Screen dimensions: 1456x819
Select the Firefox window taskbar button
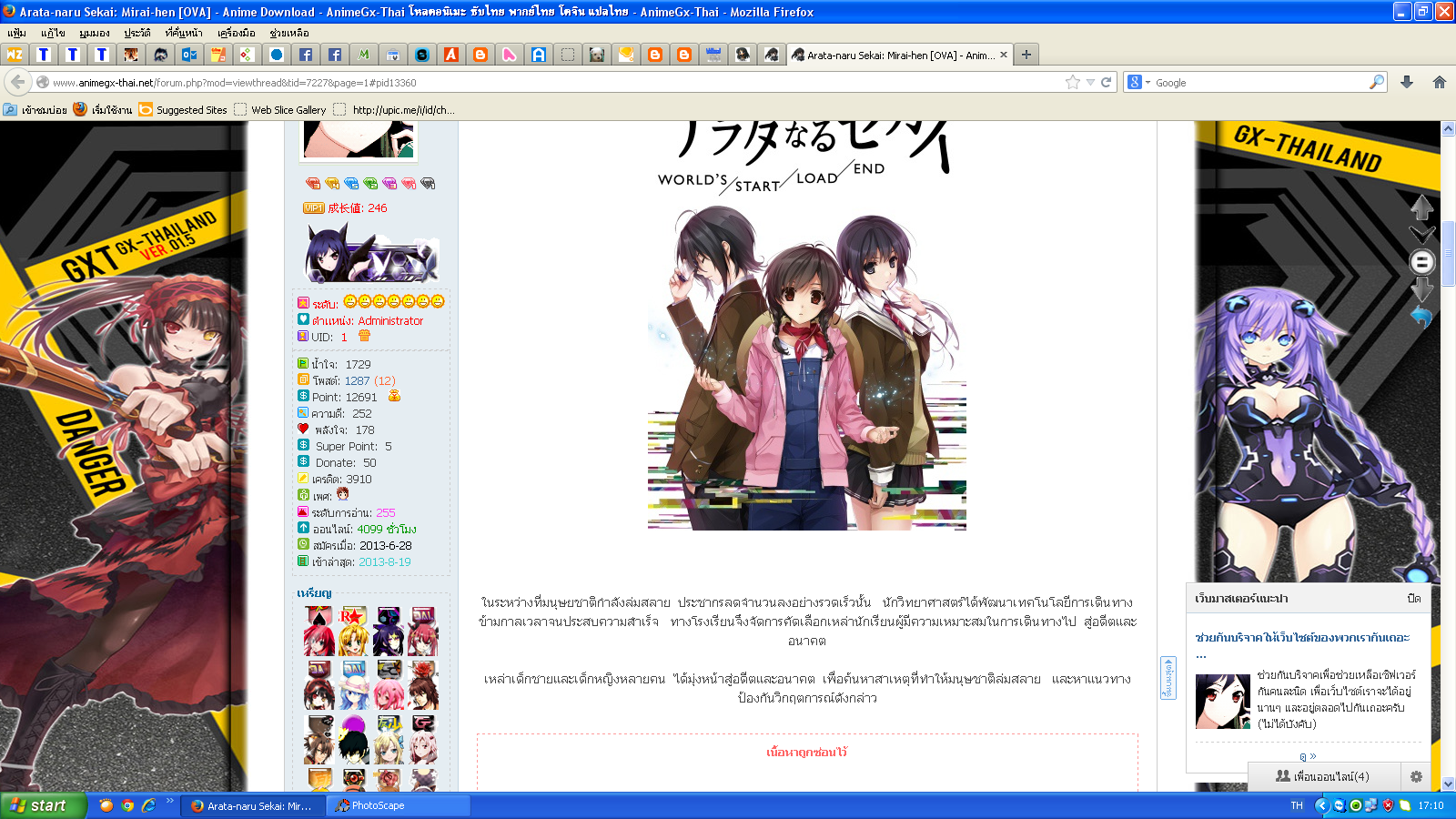coord(253,805)
